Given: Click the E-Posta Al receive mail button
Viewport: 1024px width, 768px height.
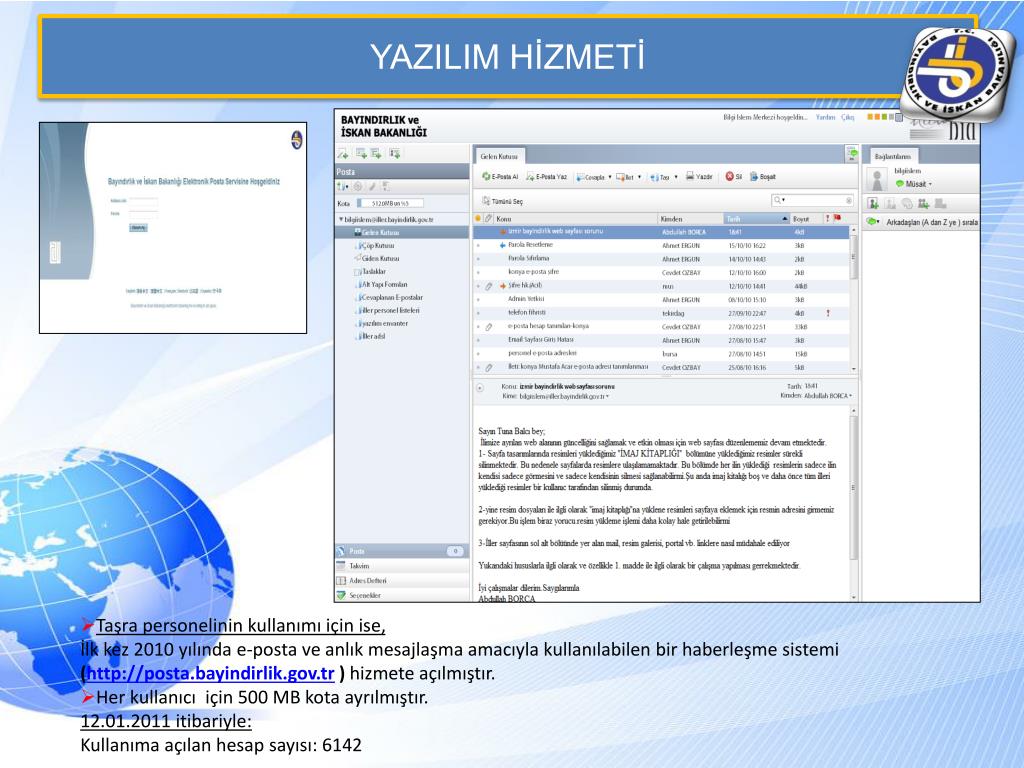Looking at the screenshot, I should point(500,176).
